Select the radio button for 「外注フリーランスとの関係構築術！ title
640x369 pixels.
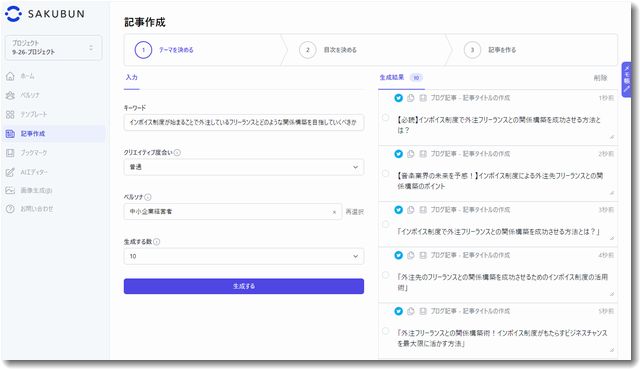click(385, 331)
